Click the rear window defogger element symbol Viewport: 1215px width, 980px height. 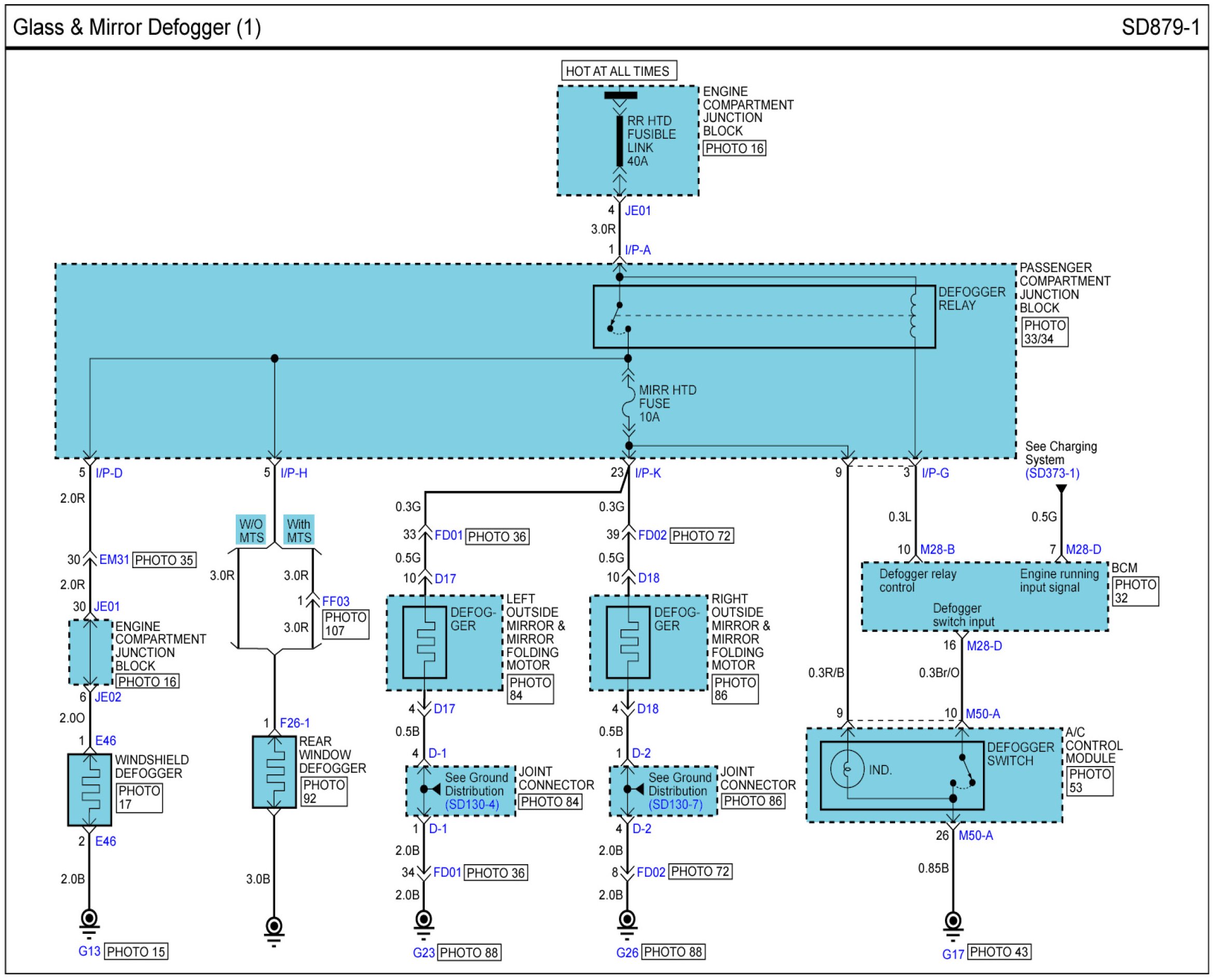click(274, 772)
